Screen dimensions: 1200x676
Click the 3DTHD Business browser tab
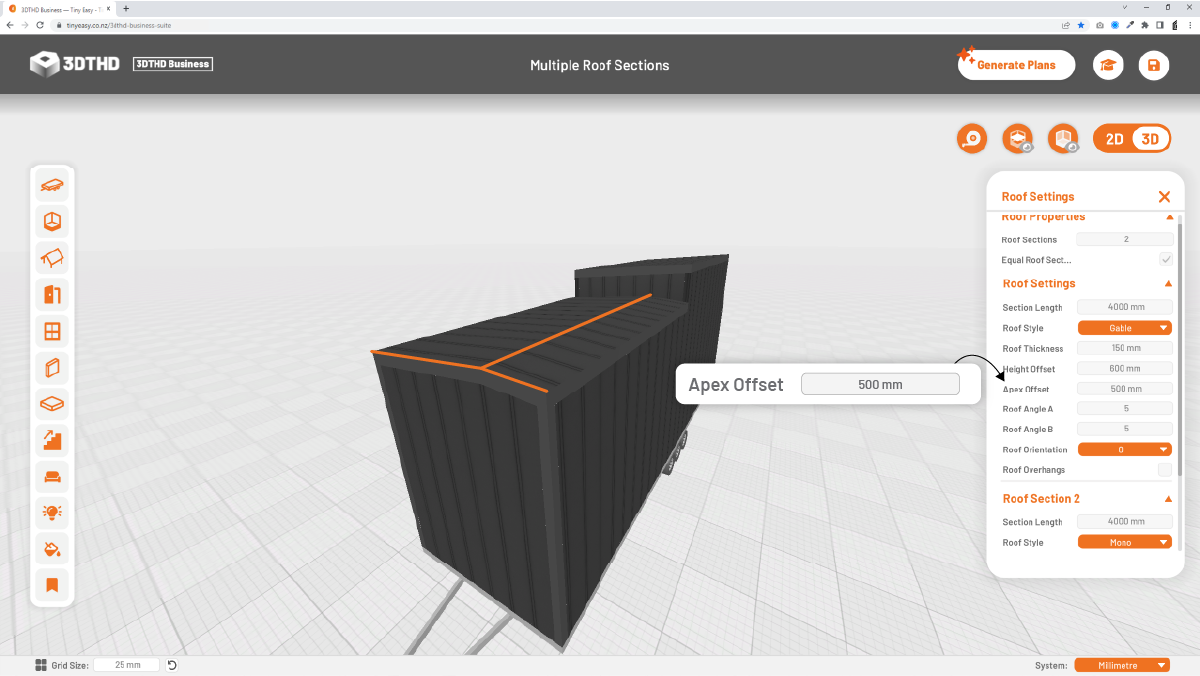tap(60, 8)
